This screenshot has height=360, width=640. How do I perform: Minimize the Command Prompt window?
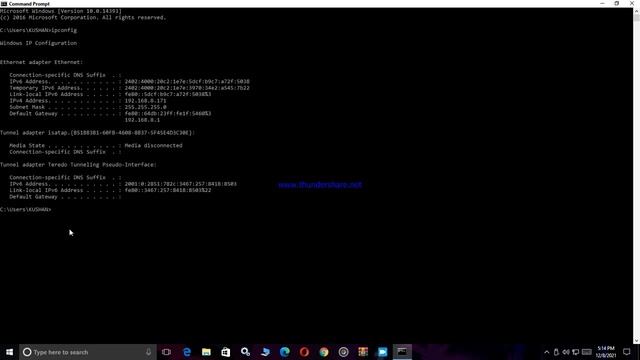[602, 3]
